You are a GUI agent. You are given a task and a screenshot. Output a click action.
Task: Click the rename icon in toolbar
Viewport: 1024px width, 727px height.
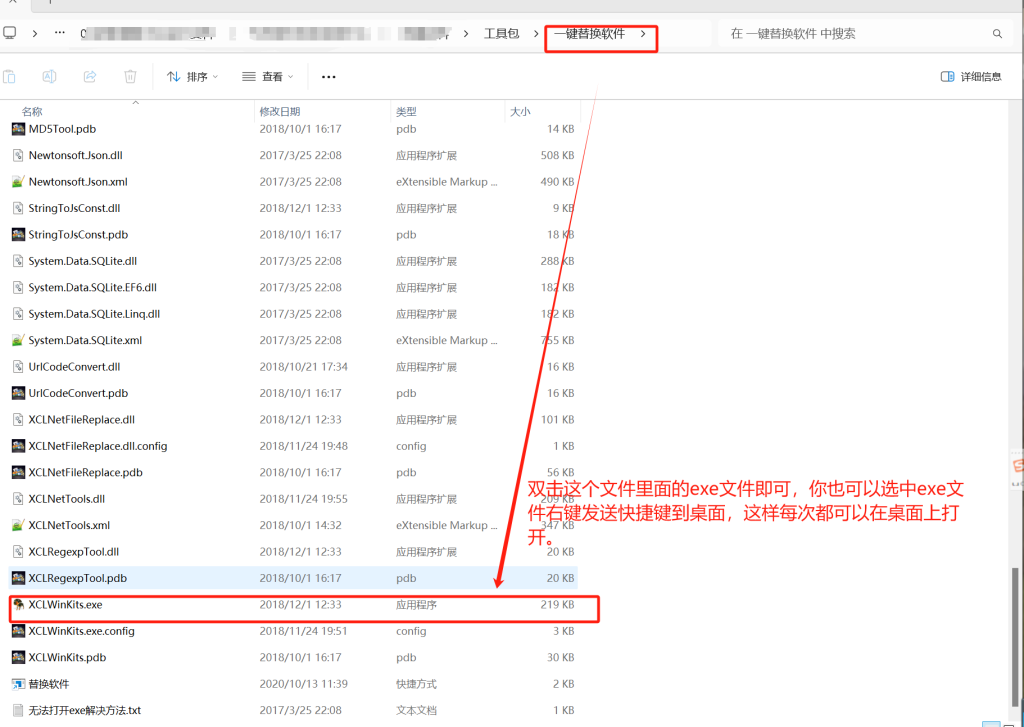click(49, 77)
